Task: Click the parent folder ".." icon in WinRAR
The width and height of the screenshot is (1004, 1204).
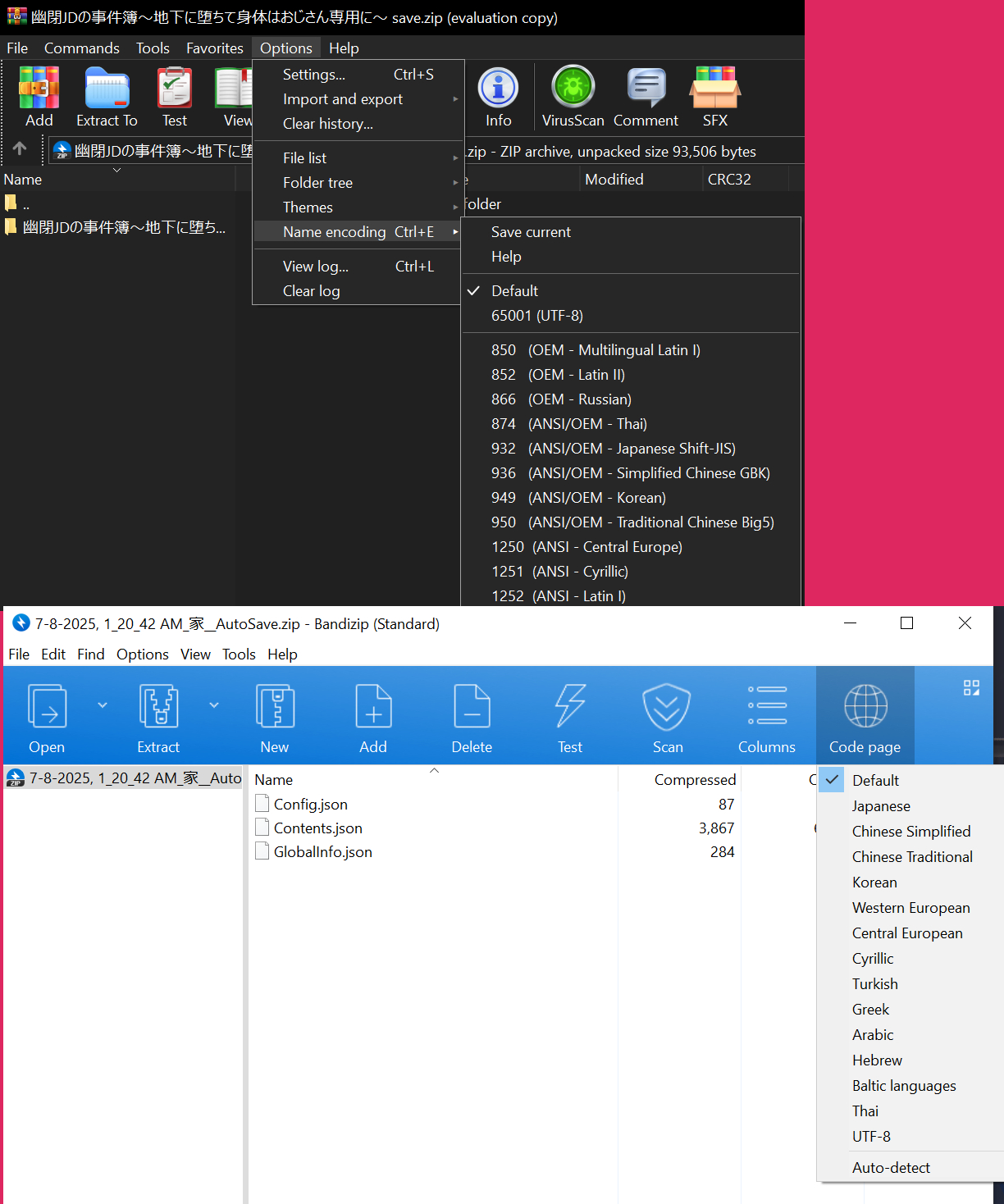Action: pyautogui.click(x=11, y=203)
